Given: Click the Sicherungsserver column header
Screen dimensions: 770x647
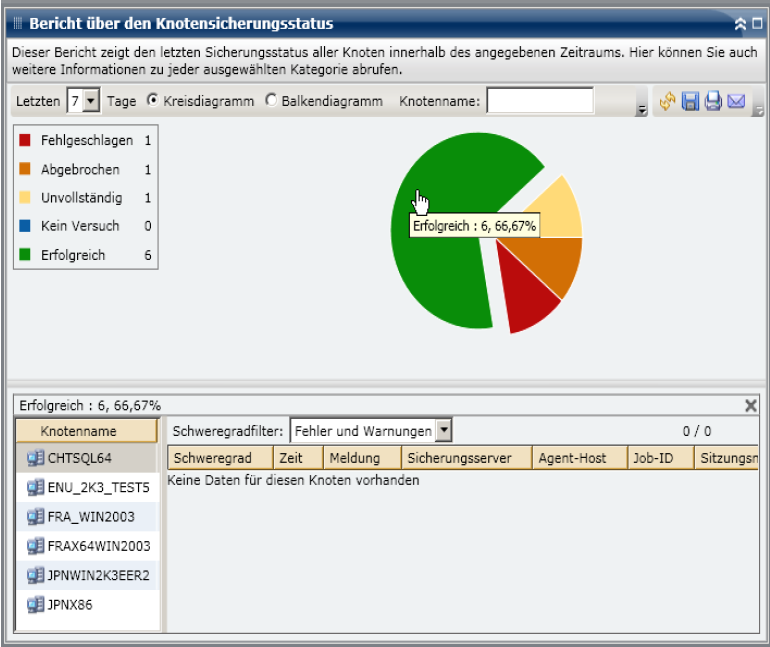Looking at the screenshot, I should pyautogui.click(x=466, y=458).
